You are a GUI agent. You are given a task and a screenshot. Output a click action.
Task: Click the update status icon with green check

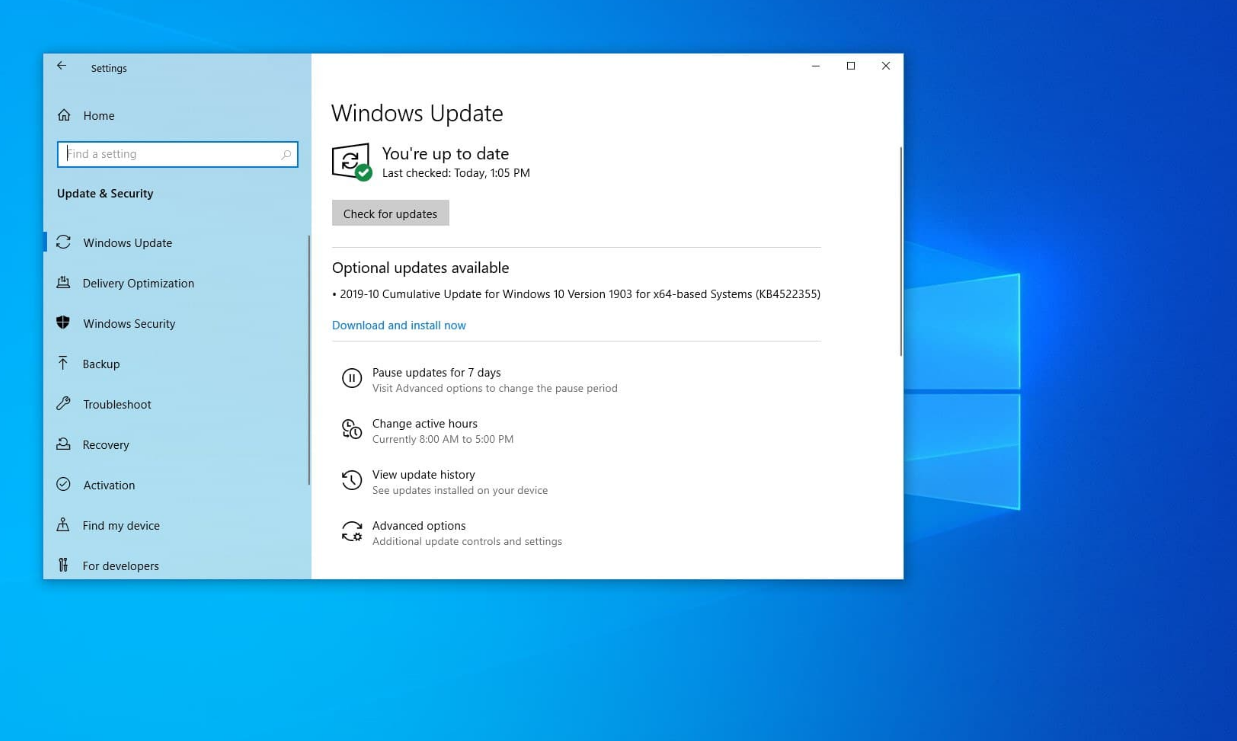coord(351,162)
